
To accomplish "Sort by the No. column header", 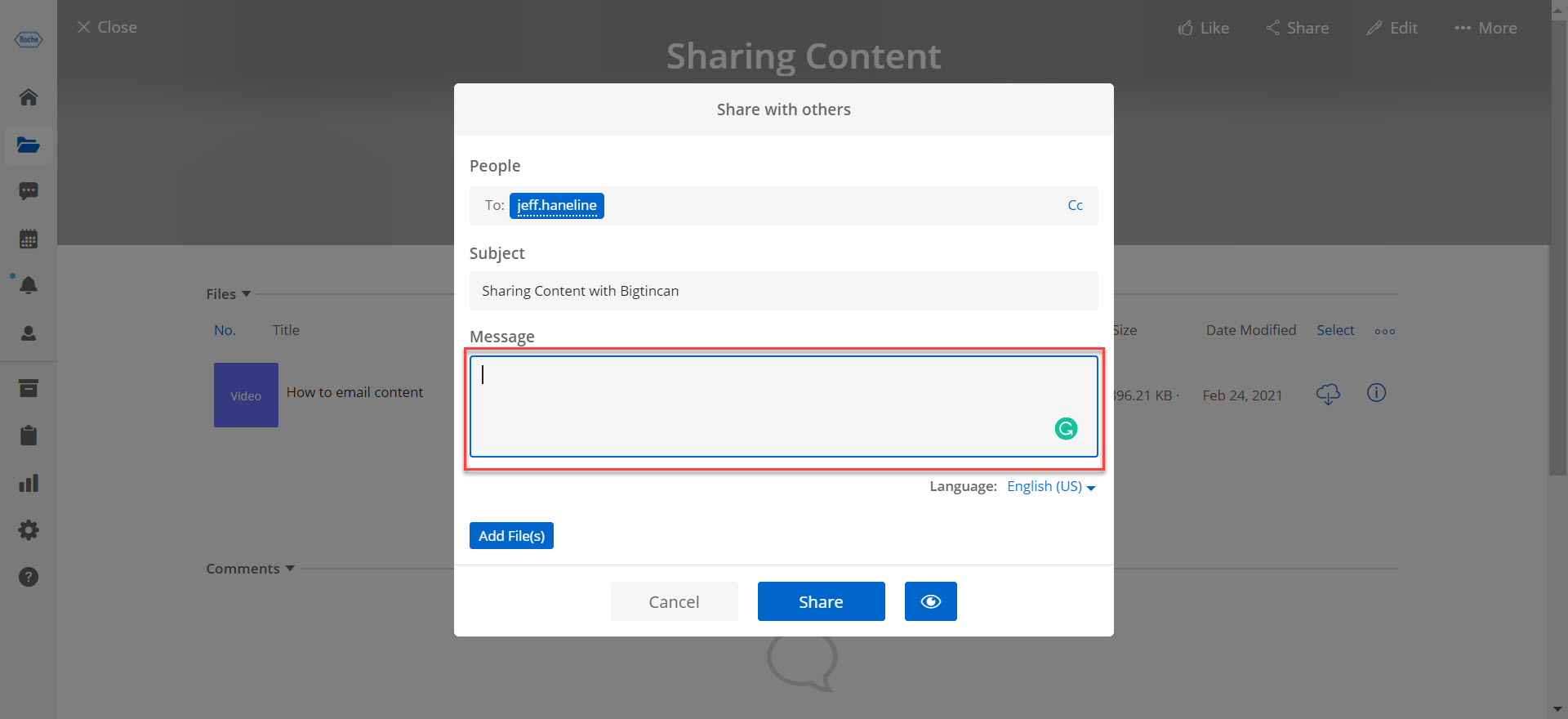I will pyautogui.click(x=225, y=330).
